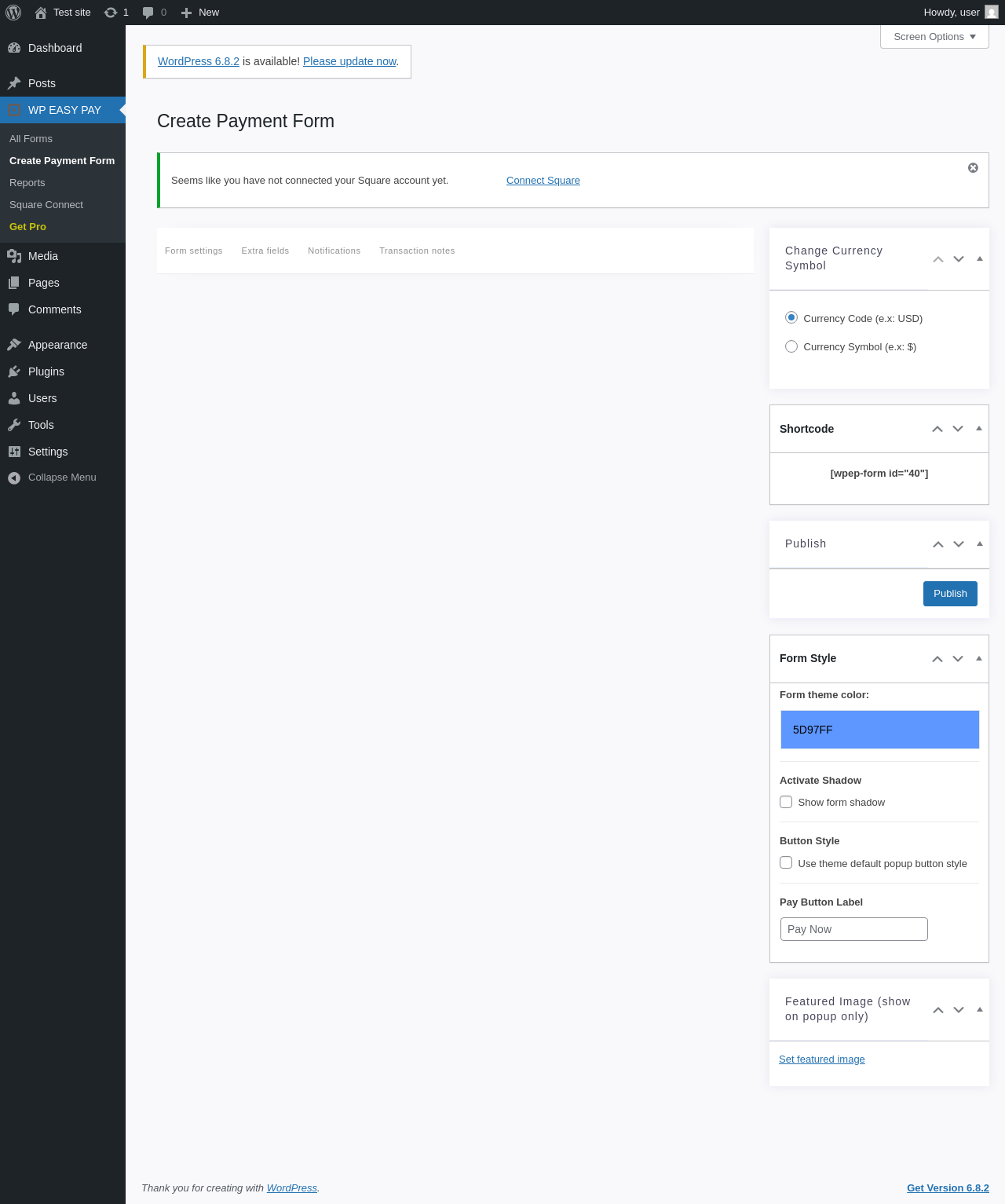1005x1204 pixels.
Task: Dismiss the Square connection notice
Action: point(973,167)
